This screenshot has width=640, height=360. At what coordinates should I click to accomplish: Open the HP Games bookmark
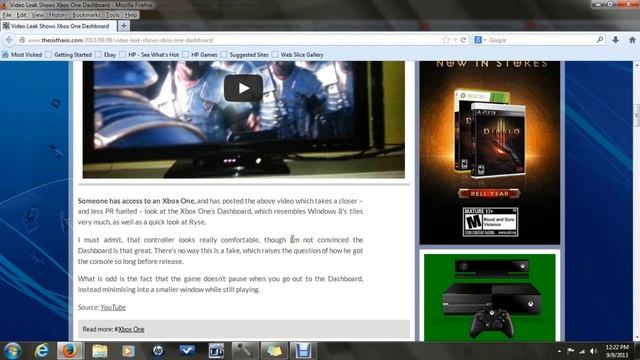(200, 55)
